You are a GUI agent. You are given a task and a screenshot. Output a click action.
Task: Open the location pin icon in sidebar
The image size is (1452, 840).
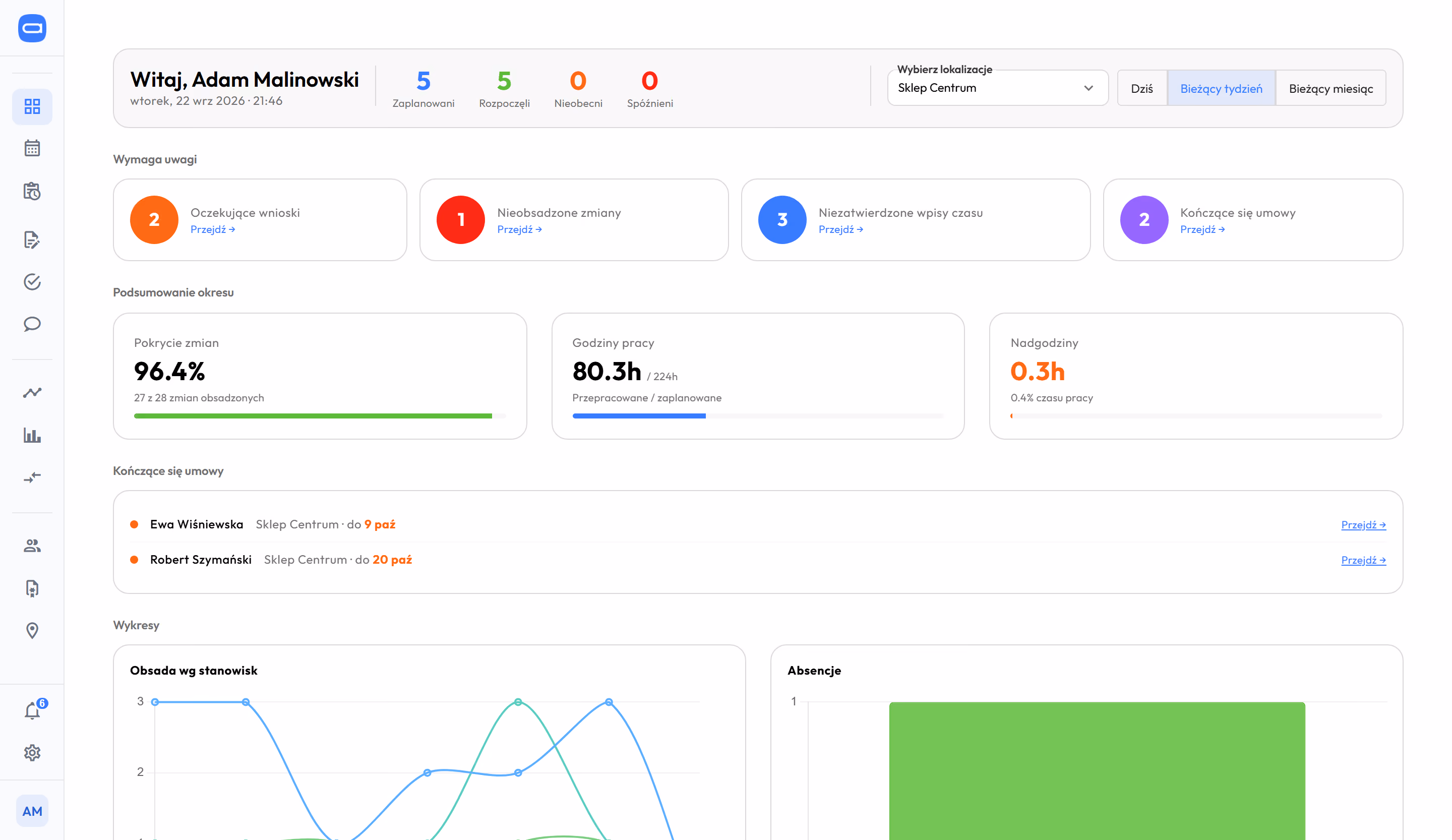point(32,630)
